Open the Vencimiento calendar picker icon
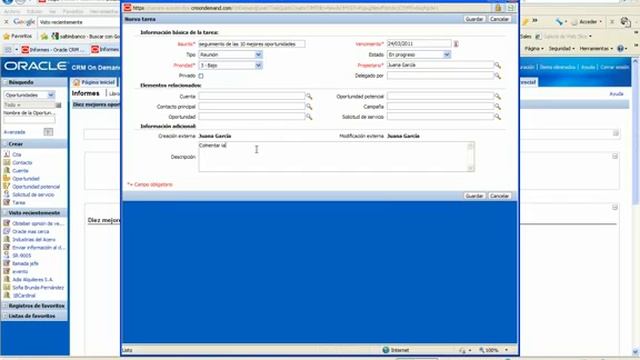 [456, 44]
